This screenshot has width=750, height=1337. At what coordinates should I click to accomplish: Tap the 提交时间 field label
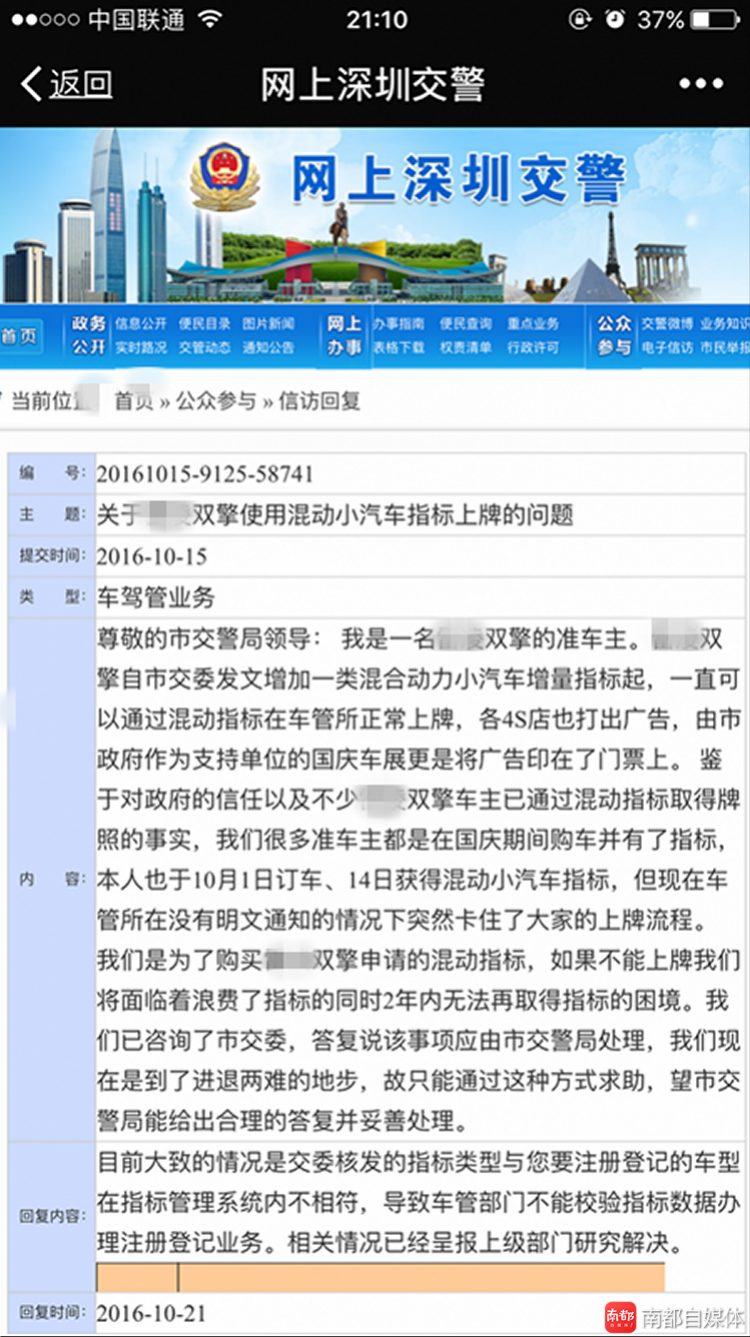[x=51, y=556]
